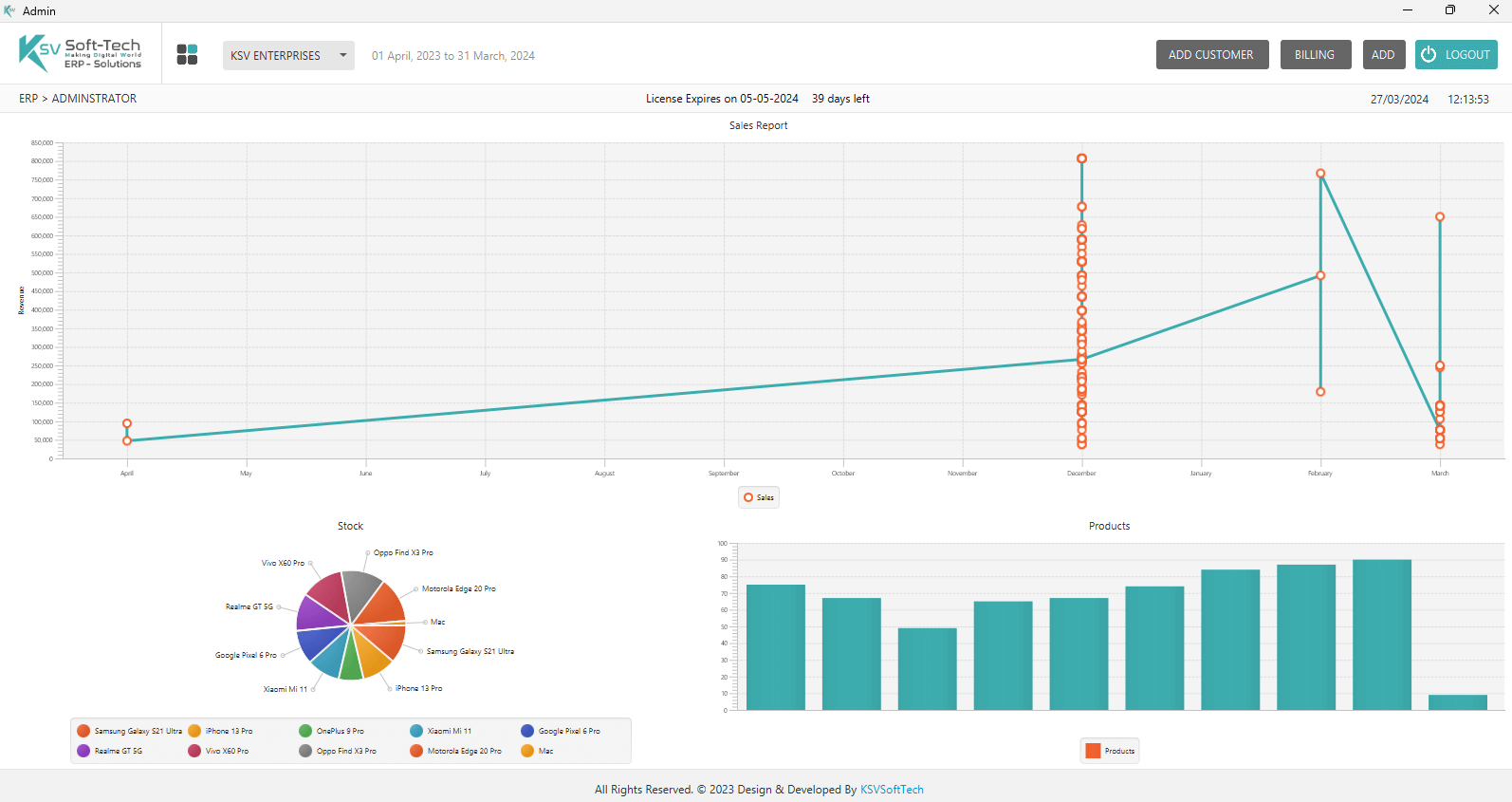Click the Products legend orange square

point(1093,751)
